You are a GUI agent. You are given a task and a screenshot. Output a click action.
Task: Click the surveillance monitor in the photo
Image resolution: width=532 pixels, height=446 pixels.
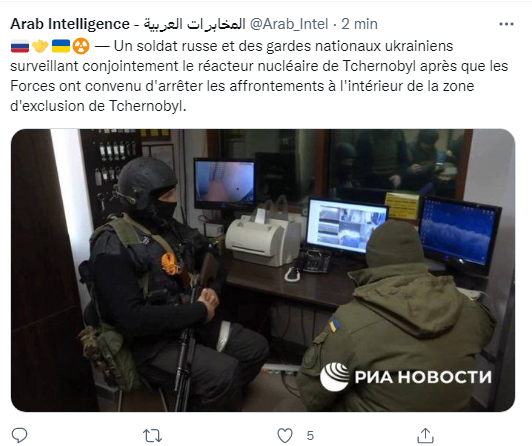pos(346,226)
